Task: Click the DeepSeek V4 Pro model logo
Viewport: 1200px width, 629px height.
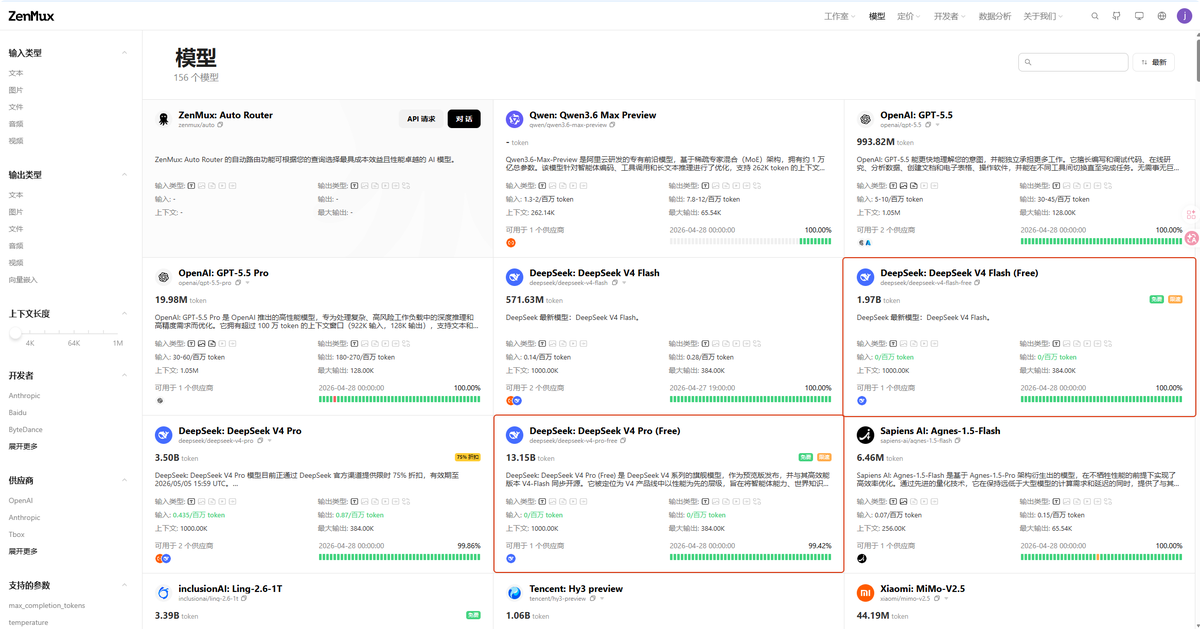Action: pos(163,435)
